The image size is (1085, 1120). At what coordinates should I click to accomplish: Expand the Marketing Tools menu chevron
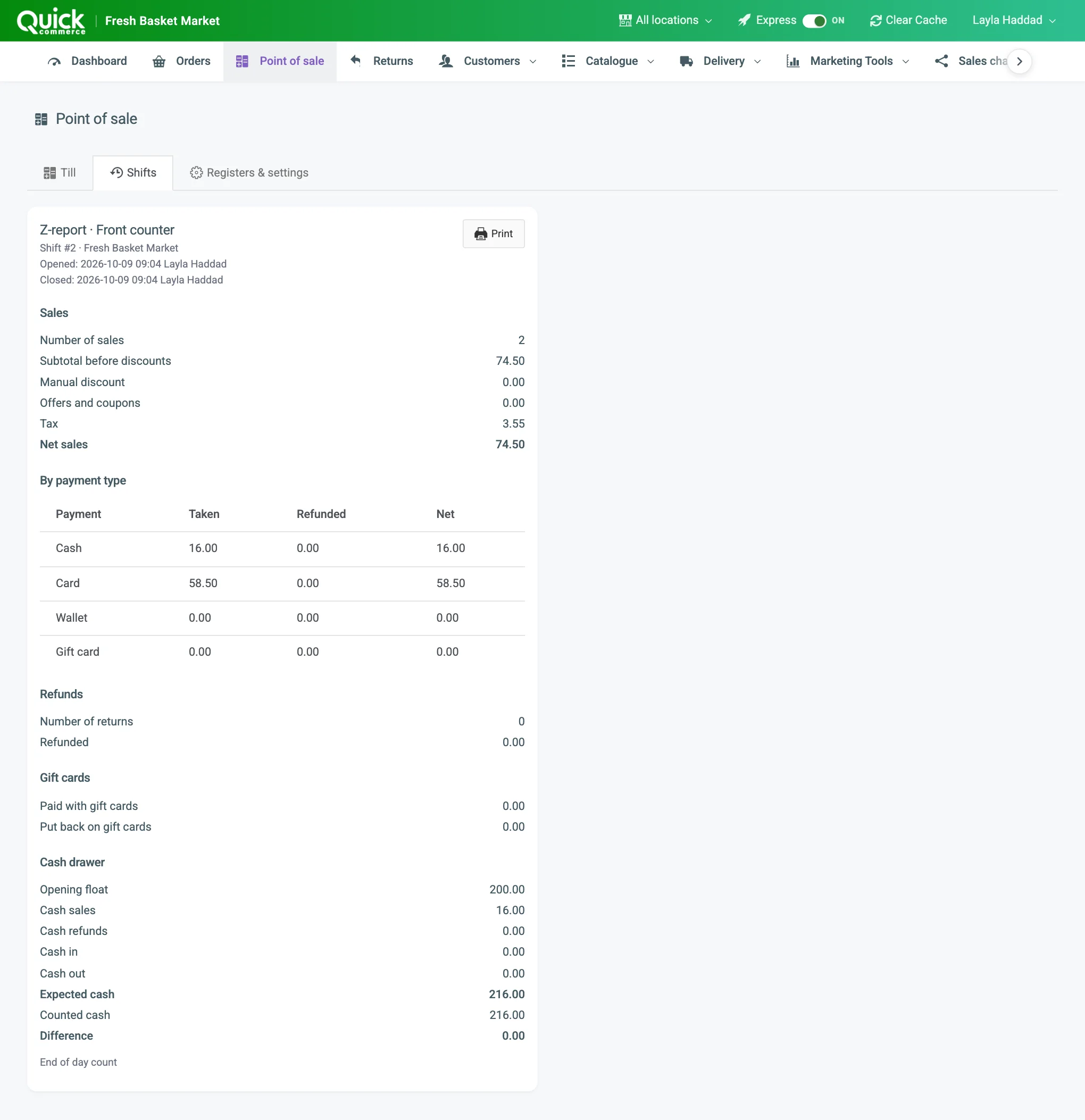pyautogui.click(x=906, y=62)
